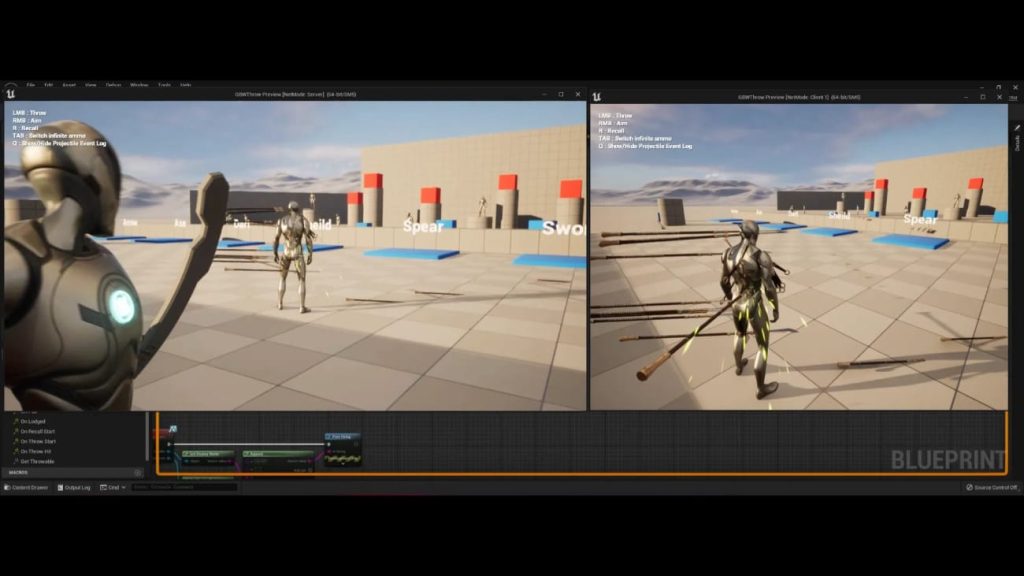Click pencil icon above Details tab
Viewport: 1024px width, 576px height.
[1017, 127]
